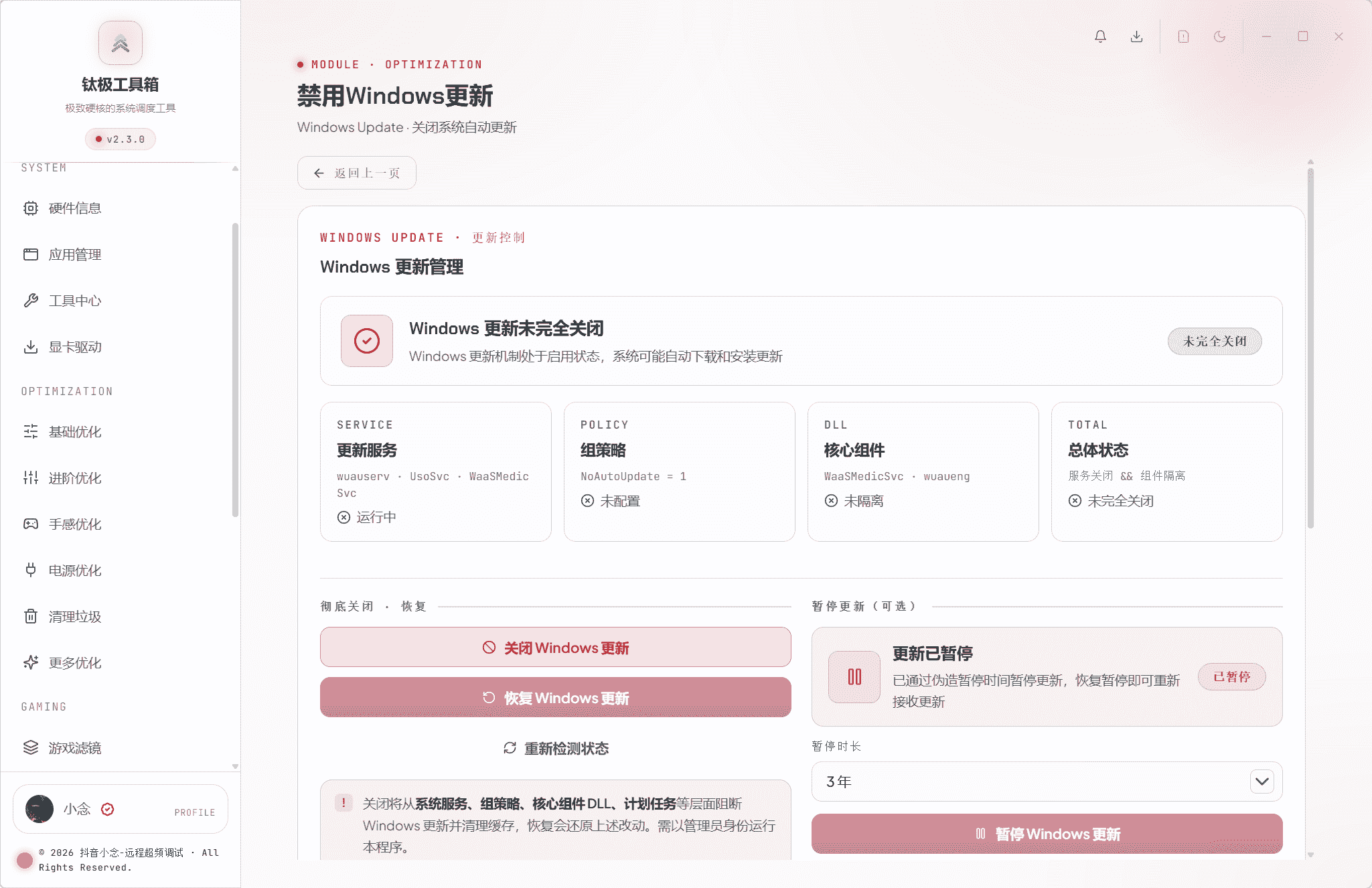Select the 总体状态 TOTAL card
This screenshot has height=888, width=1372.
[1167, 471]
